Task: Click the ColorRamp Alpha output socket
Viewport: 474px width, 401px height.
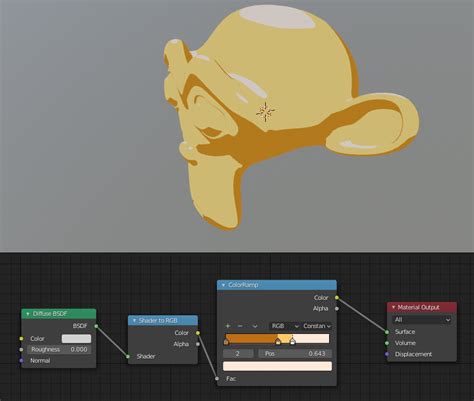Action: (337, 309)
